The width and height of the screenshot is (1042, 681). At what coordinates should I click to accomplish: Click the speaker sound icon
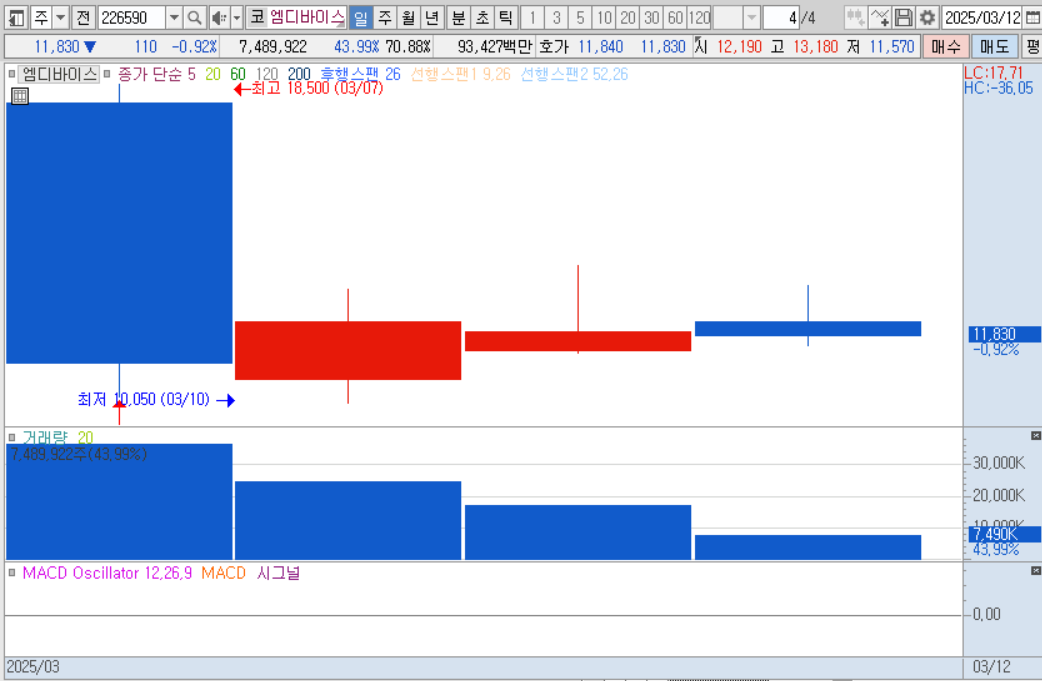click(219, 18)
